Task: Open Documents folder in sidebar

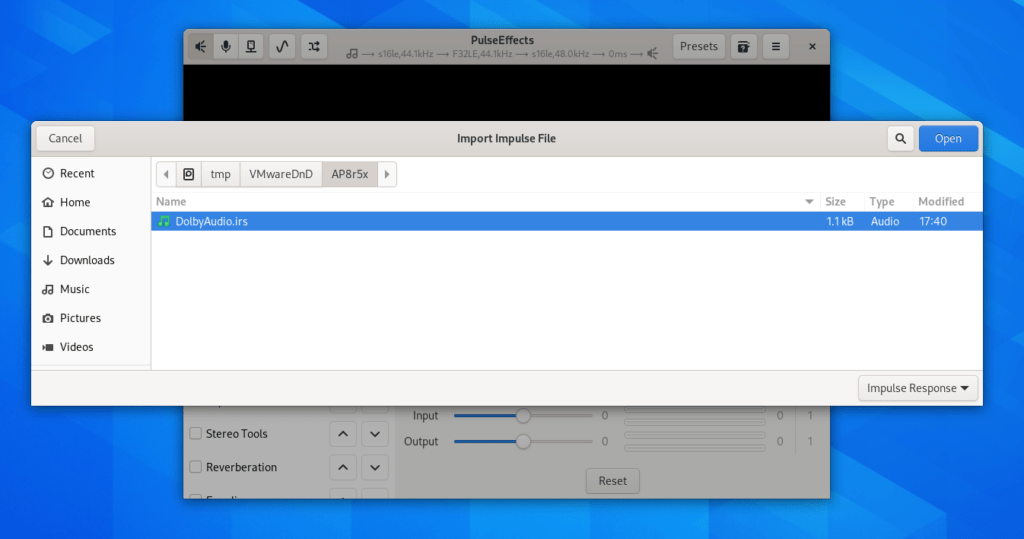Action: 91,231
